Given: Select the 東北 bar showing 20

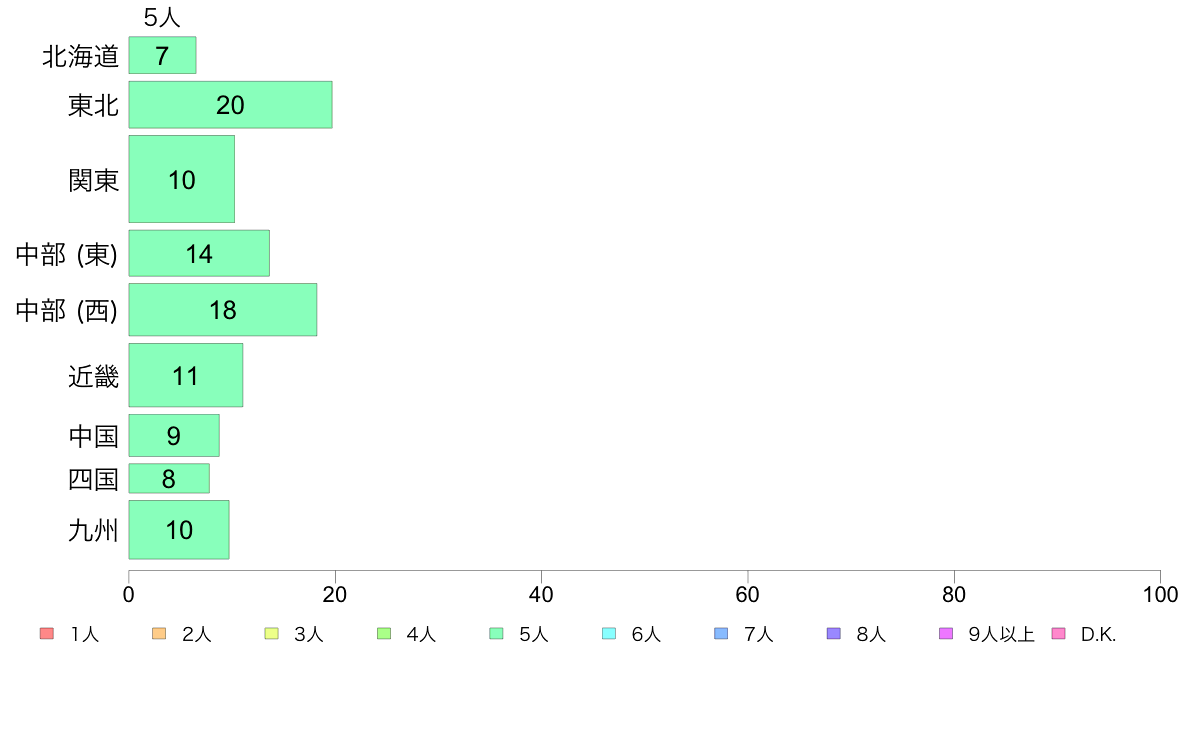Looking at the screenshot, I should pos(230,105).
